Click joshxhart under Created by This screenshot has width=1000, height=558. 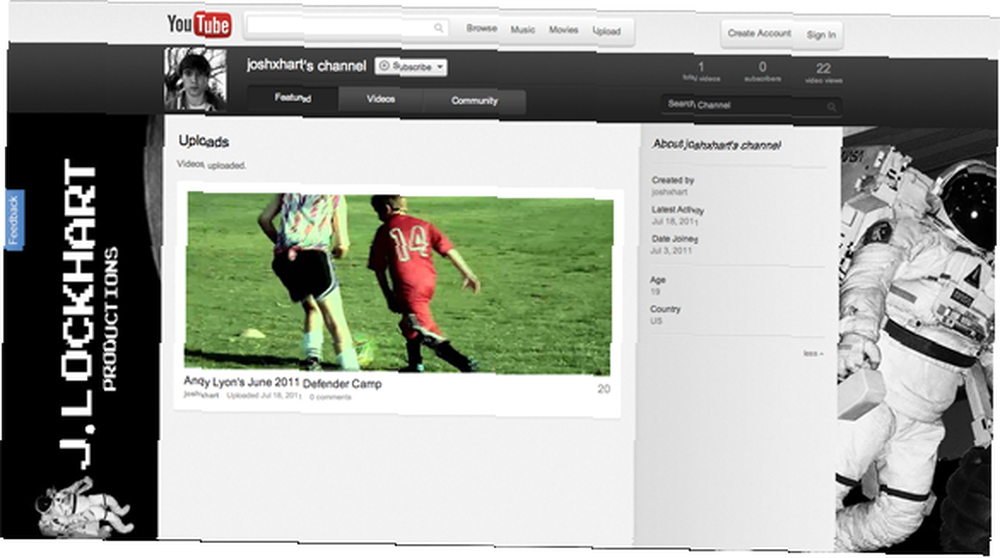(x=669, y=192)
